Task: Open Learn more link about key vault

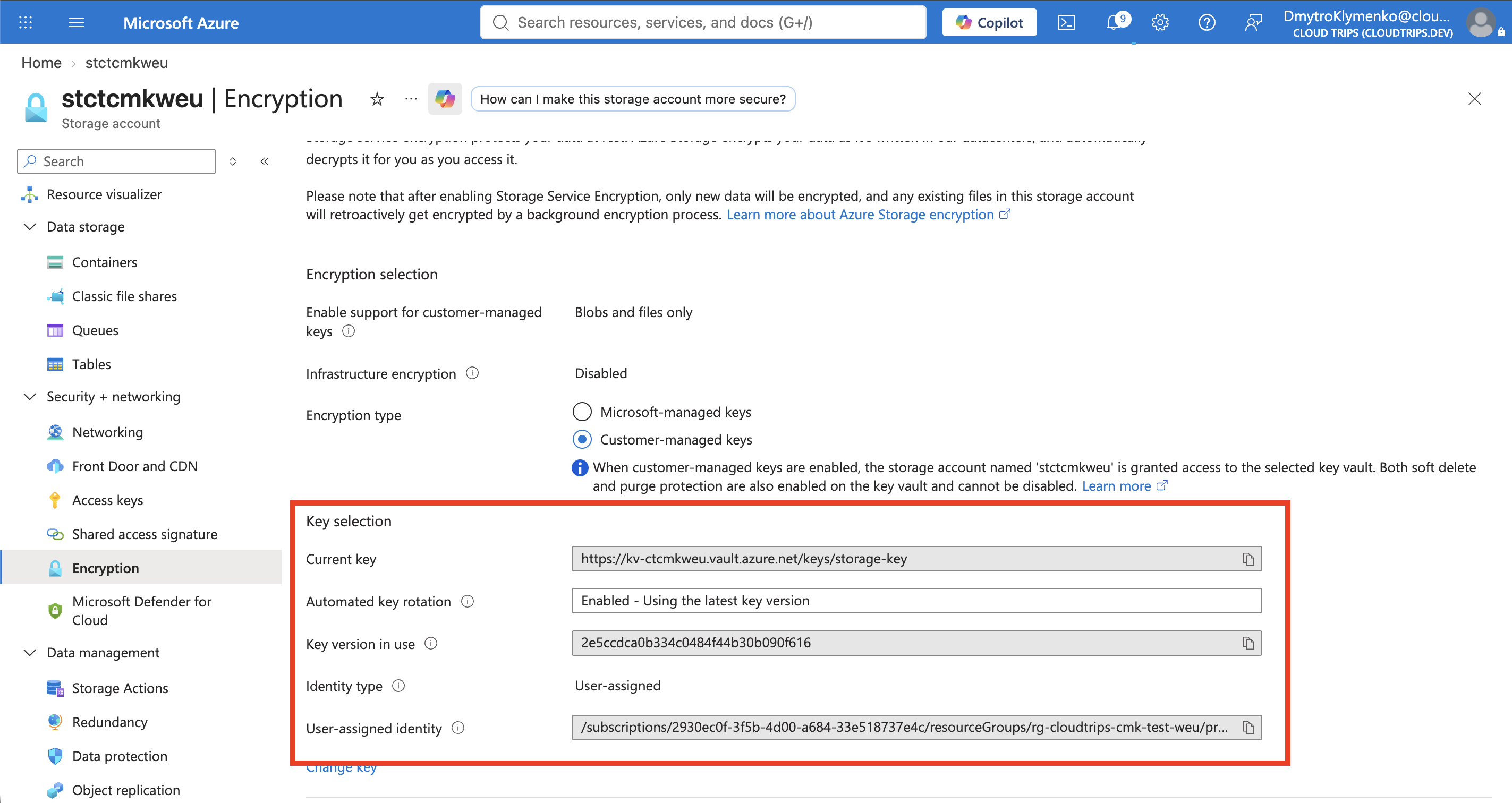Action: pos(1124,485)
